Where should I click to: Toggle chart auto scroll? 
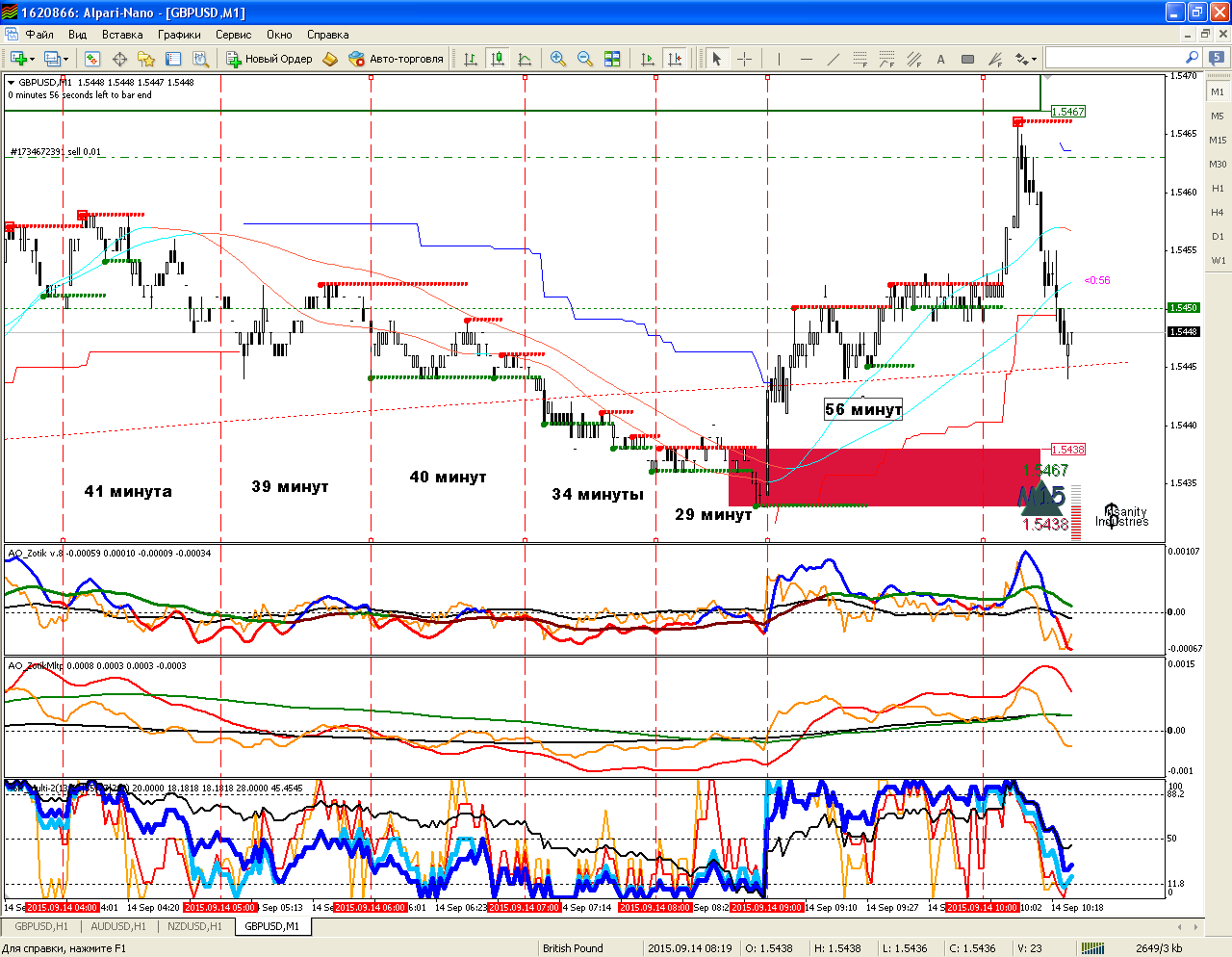(648, 59)
